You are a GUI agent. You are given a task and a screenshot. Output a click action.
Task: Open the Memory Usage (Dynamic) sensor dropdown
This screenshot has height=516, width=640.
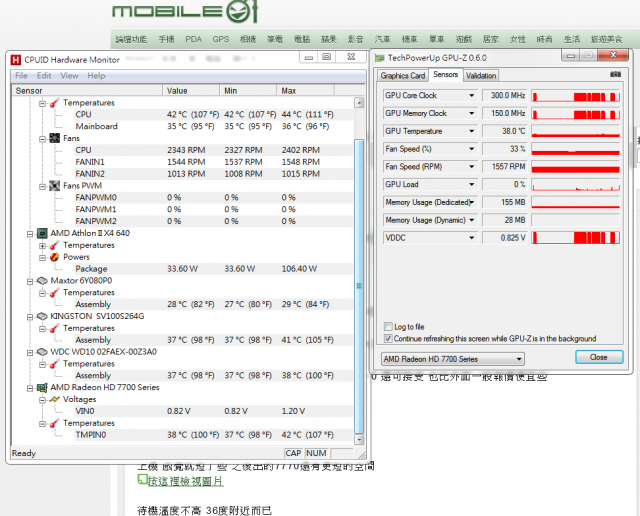[471, 220]
